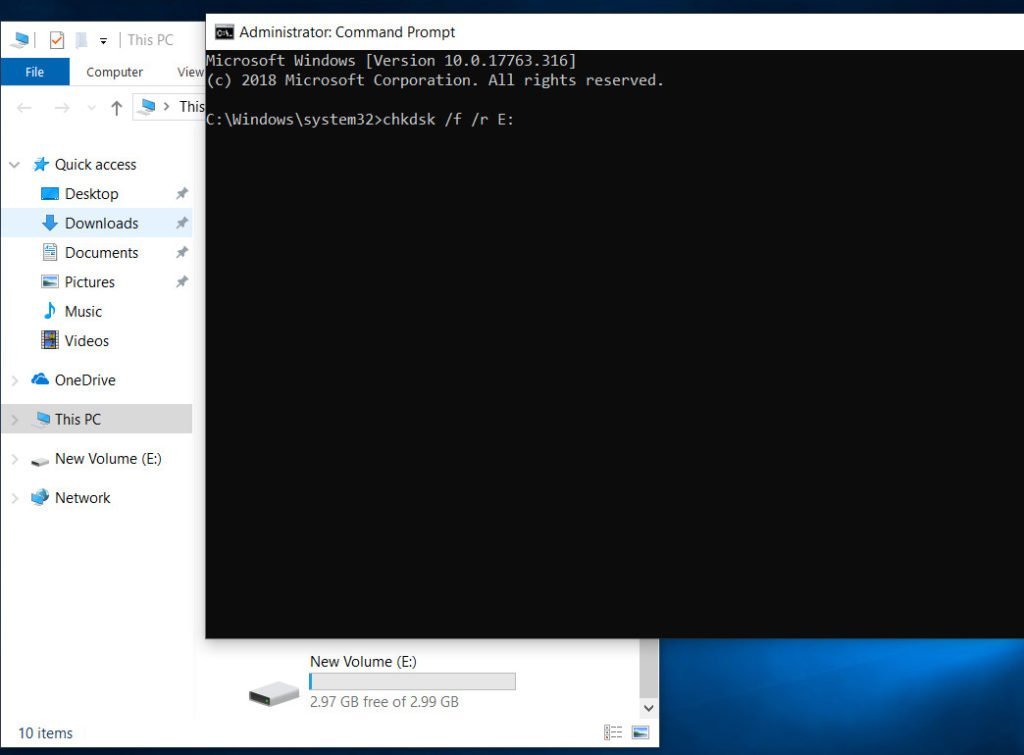Expand the OneDrive tree node
1024x755 pixels.
(x=15, y=380)
